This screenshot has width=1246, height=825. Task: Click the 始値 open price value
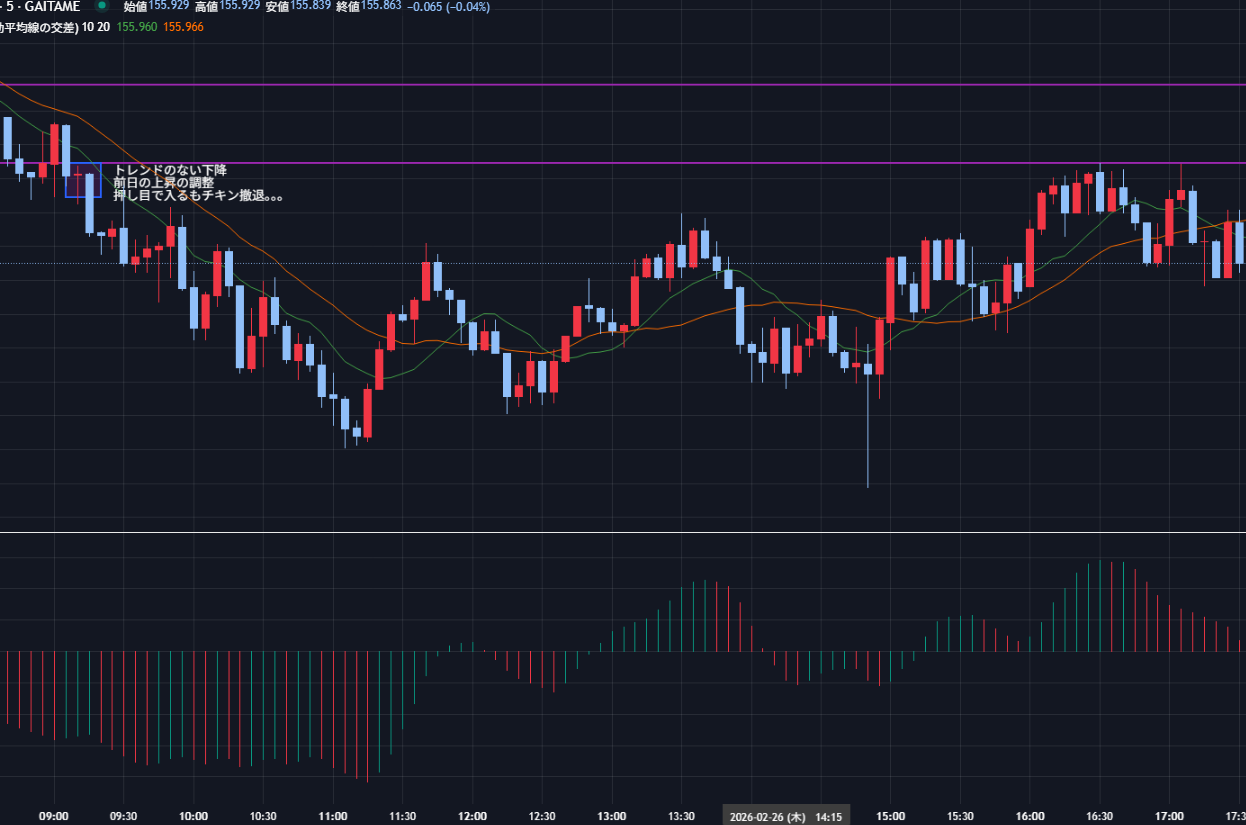coord(169,6)
